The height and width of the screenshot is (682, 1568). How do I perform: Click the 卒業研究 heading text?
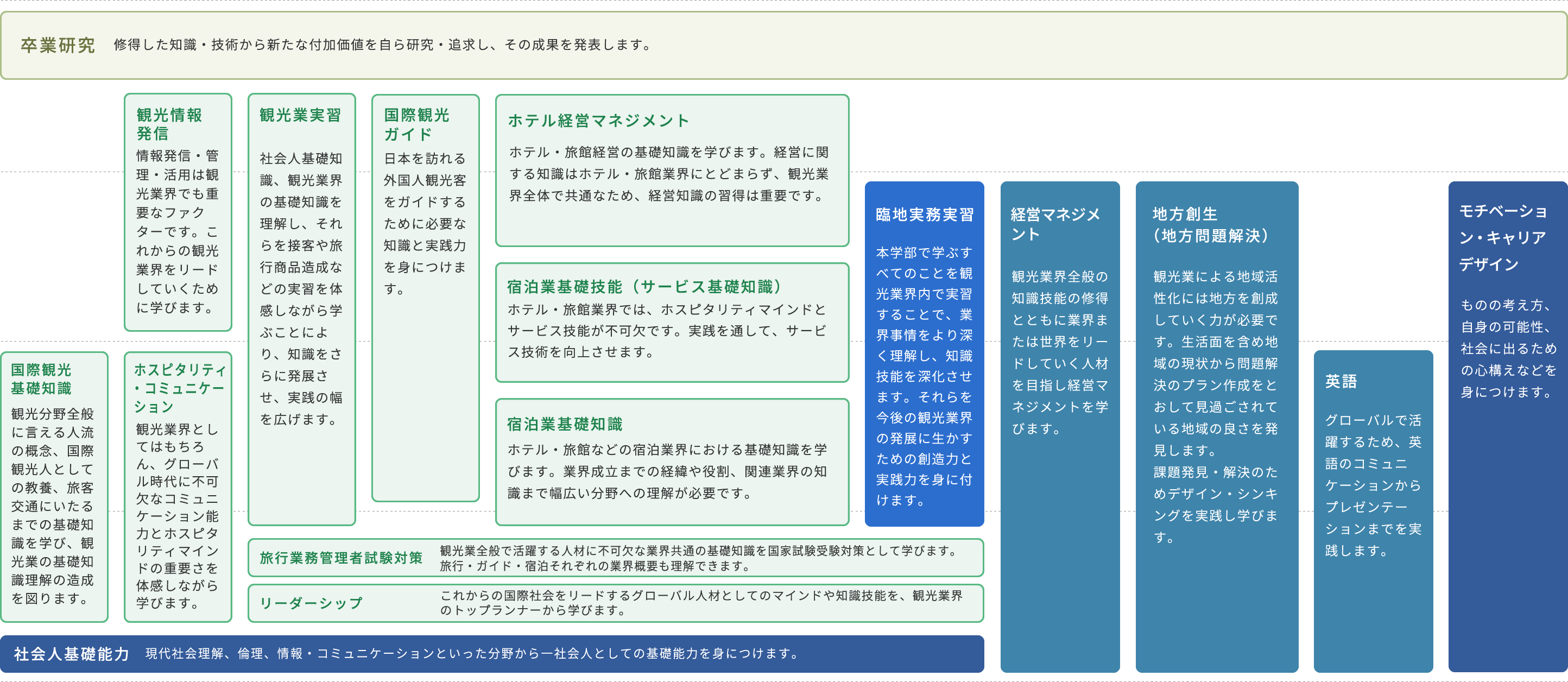point(58,45)
